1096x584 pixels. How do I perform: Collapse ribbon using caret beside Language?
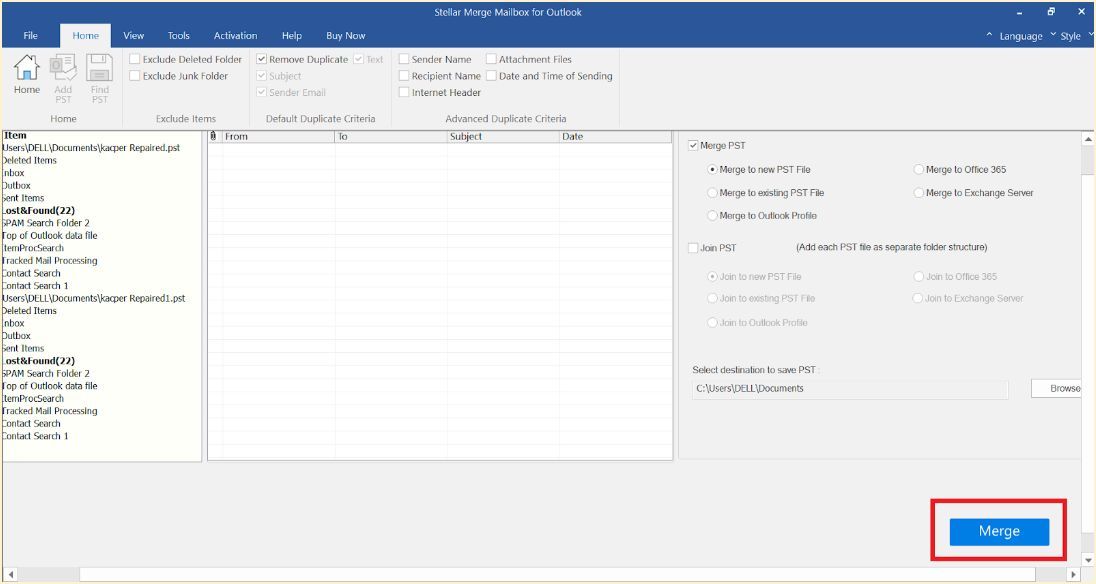point(989,35)
